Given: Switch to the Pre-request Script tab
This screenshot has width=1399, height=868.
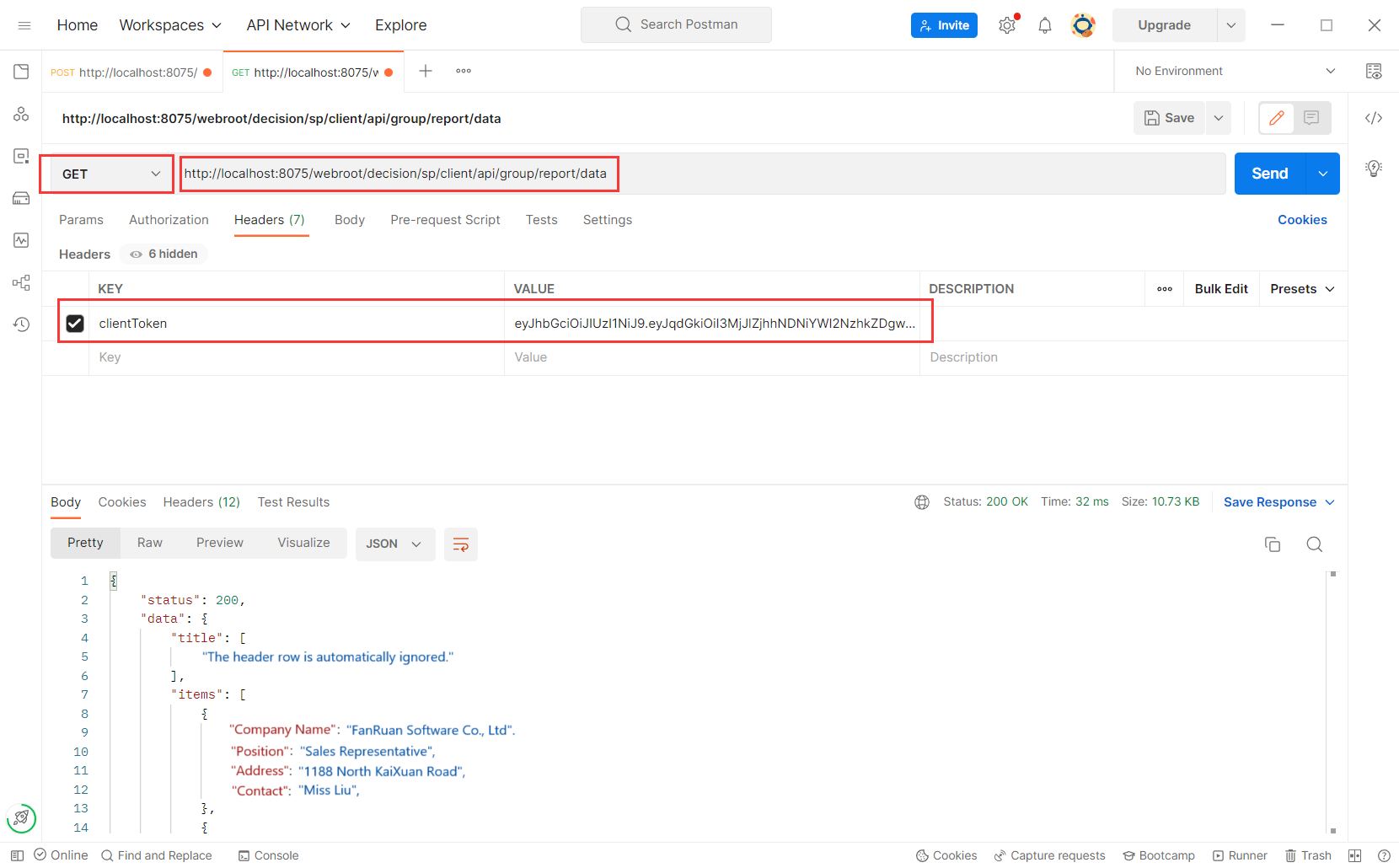Looking at the screenshot, I should (445, 220).
